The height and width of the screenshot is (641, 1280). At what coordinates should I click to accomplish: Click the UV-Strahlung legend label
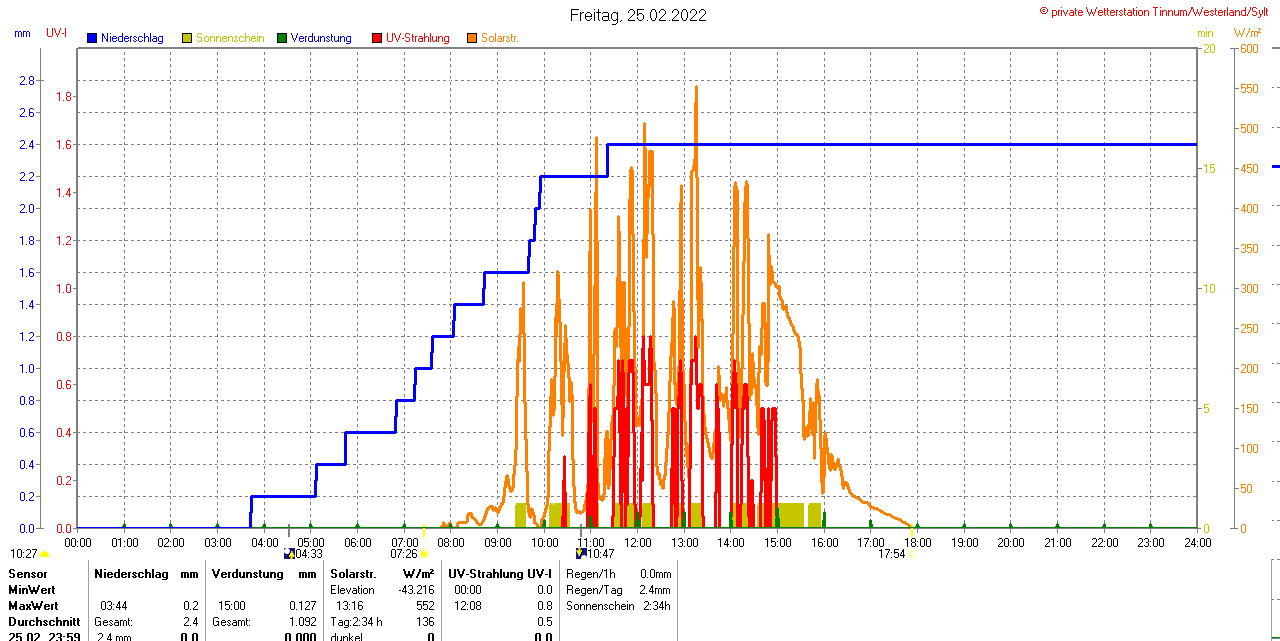pyautogui.click(x=418, y=38)
